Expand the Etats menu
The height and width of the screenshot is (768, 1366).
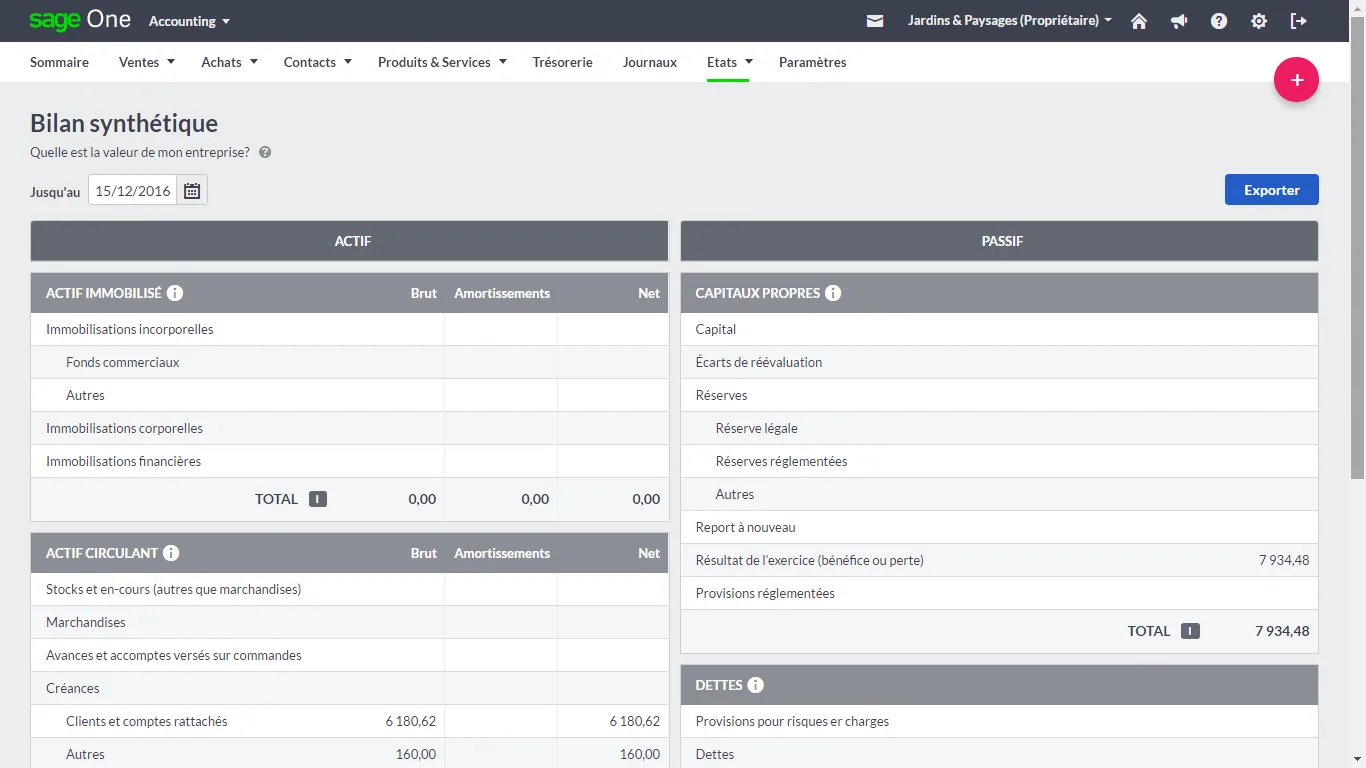click(729, 62)
